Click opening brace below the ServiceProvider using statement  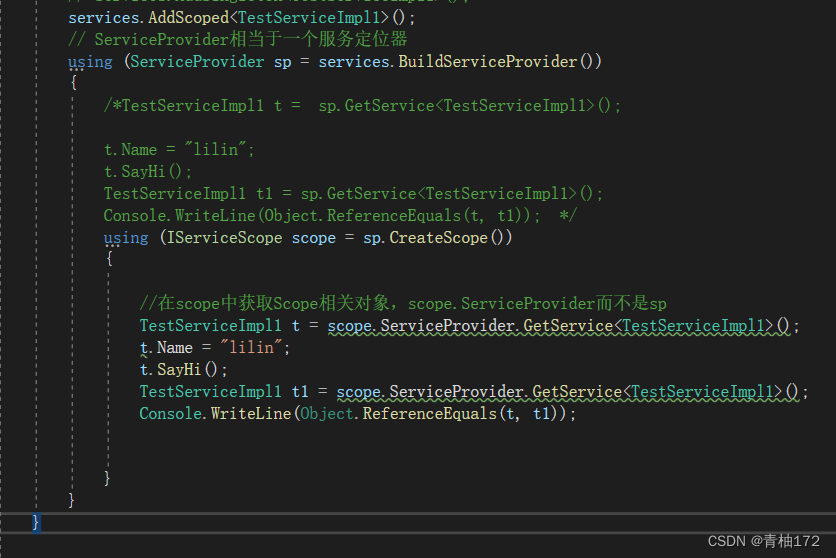(74, 83)
